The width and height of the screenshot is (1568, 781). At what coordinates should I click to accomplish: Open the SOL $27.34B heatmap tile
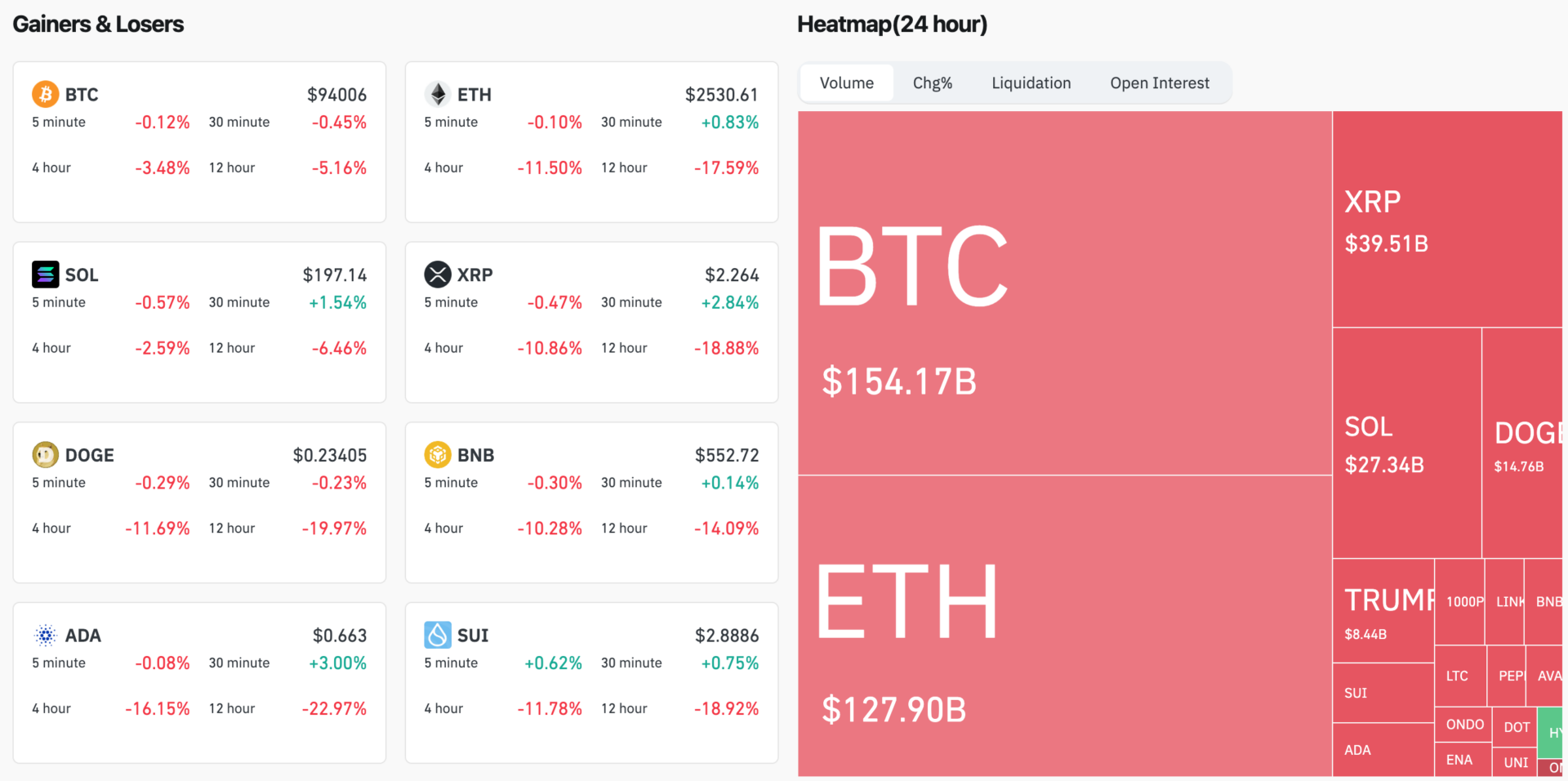click(x=1406, y=443)
